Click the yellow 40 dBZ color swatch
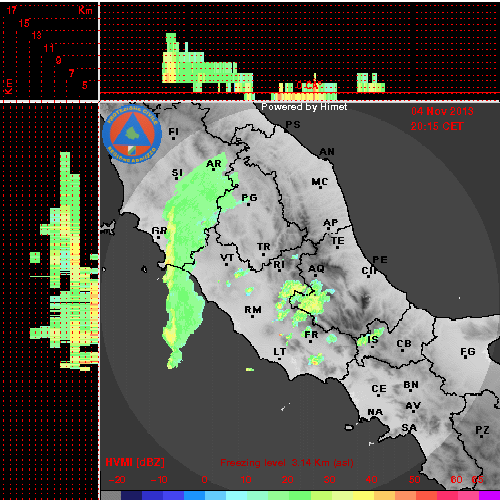Viewport: 500px width, 500px height. tap(364, 495)
